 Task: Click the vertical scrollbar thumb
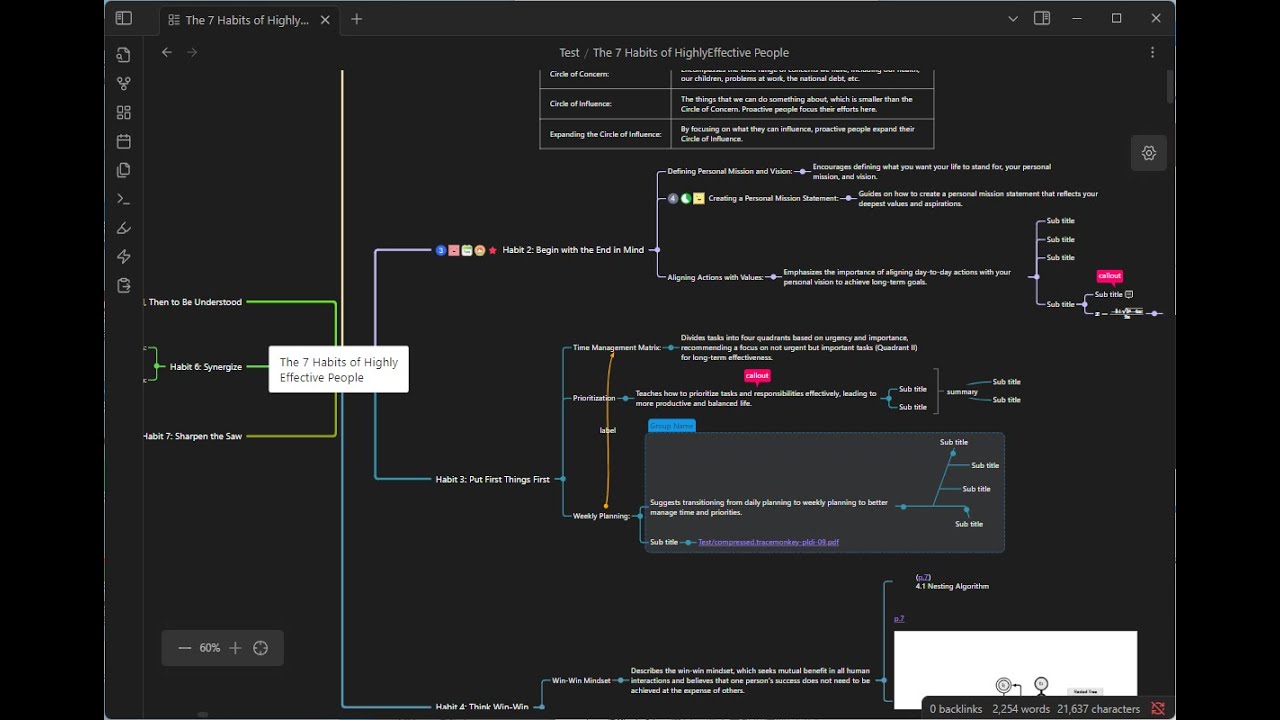1170,86
